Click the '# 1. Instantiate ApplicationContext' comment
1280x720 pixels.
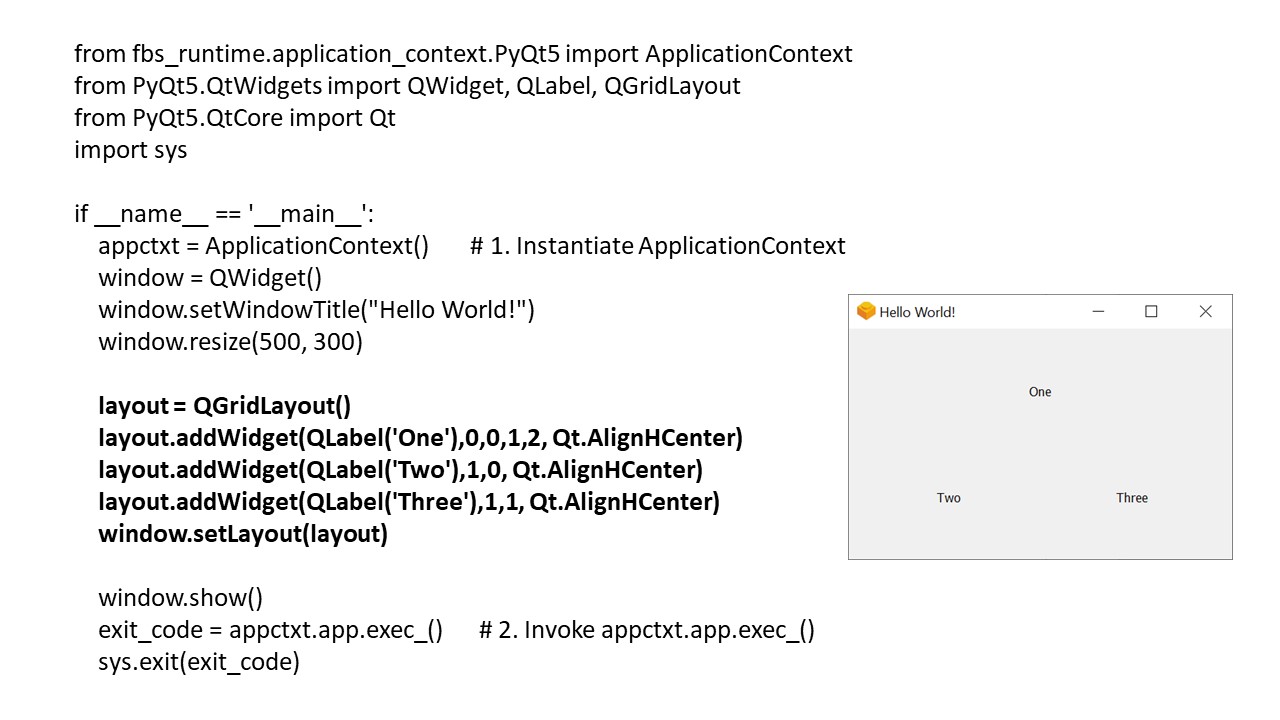657,246
